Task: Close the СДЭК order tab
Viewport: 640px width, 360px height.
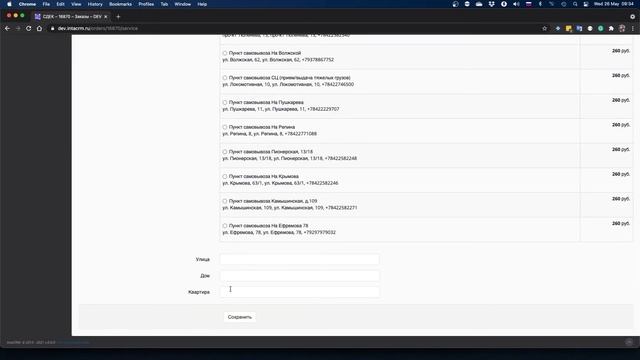Action: coord(106,17)
